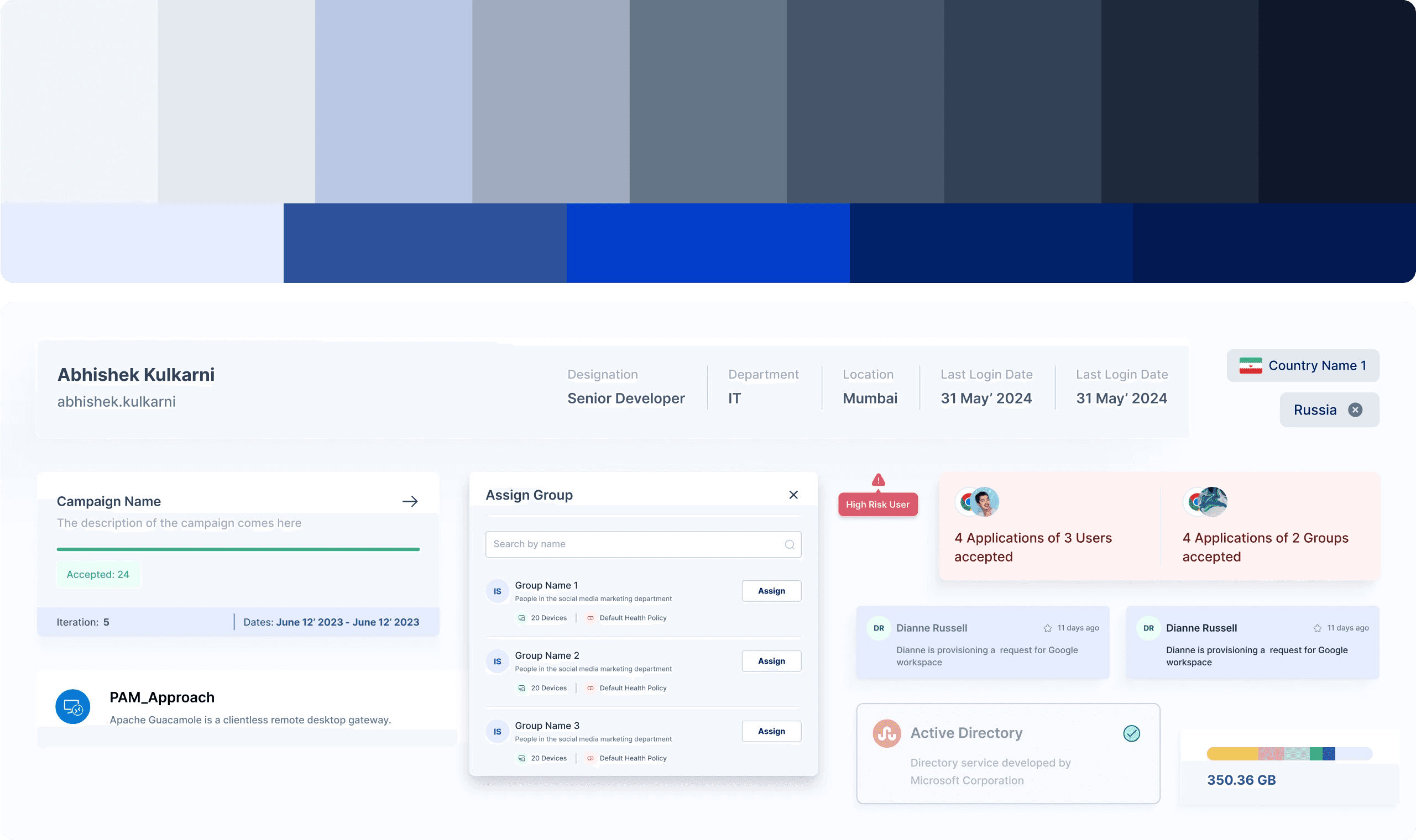
Task: Star the first Dianne Russell notification
Action: tap(1047, 628)
